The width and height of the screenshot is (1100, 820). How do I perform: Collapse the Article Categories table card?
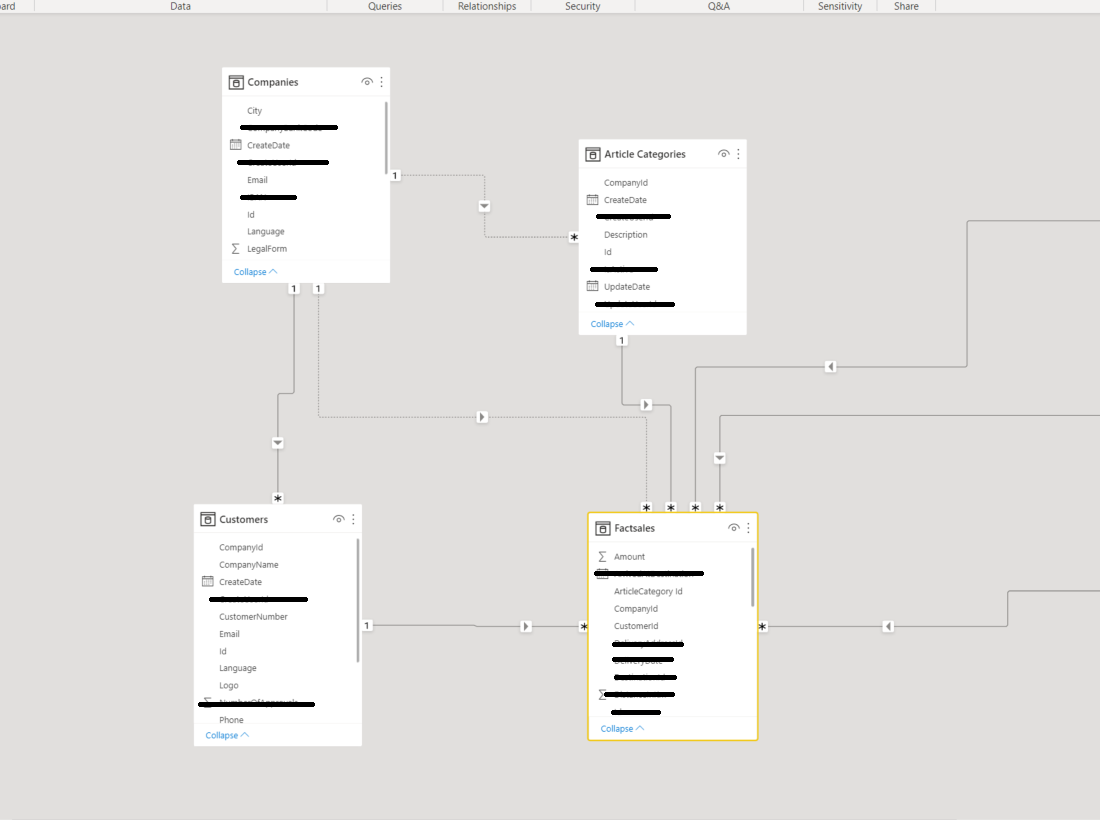[x=612, y=323]
